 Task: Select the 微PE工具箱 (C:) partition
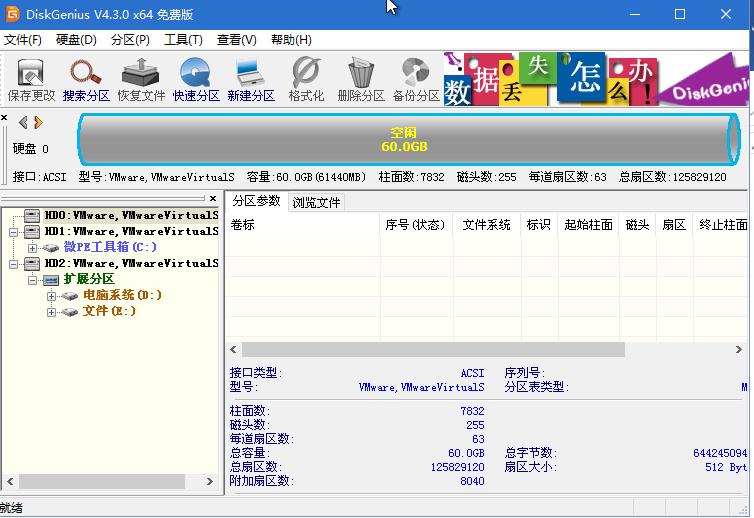(110, 247)
